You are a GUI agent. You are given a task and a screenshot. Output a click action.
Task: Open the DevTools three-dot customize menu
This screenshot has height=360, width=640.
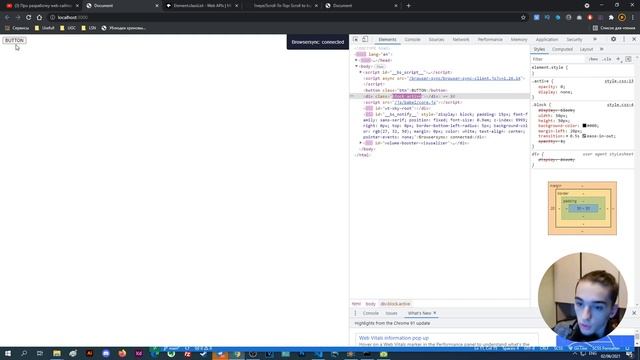click(624, 39)
